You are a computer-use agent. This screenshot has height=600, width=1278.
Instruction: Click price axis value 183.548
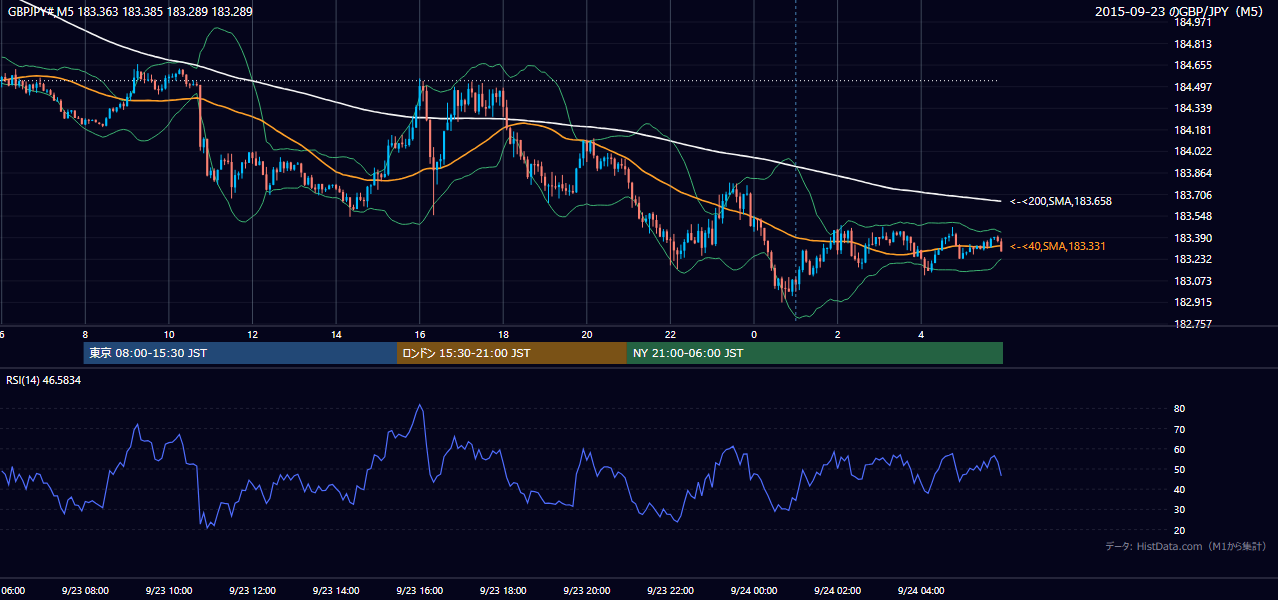click(1194, 216)
